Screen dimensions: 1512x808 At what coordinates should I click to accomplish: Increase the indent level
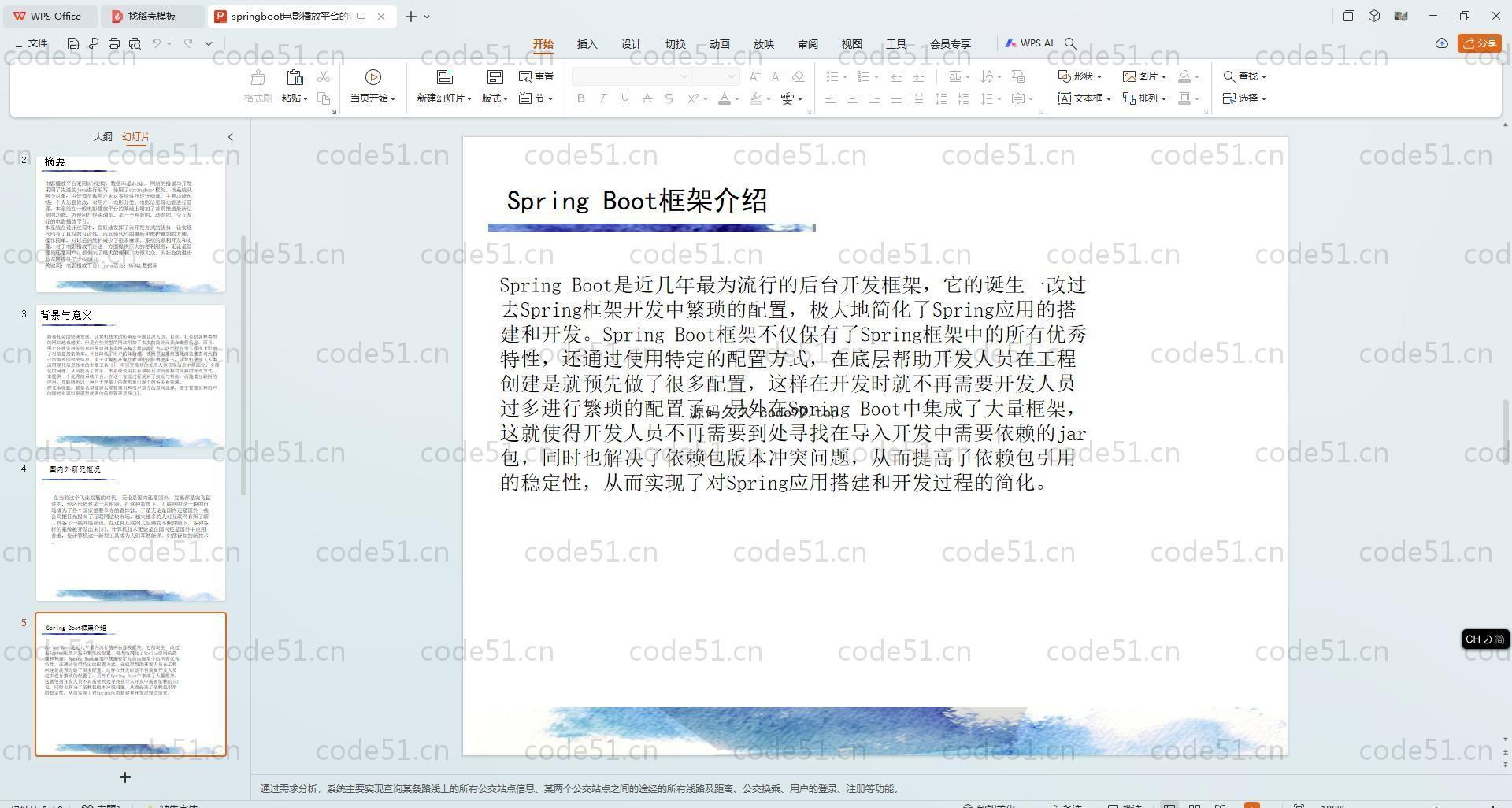(x=918, y=76)
